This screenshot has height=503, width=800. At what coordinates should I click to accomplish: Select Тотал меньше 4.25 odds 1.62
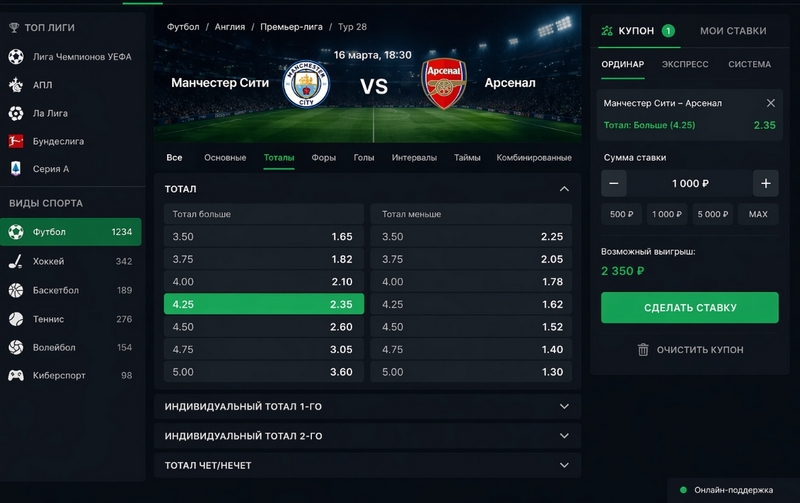pyautogui.click(x=471, y=304)
